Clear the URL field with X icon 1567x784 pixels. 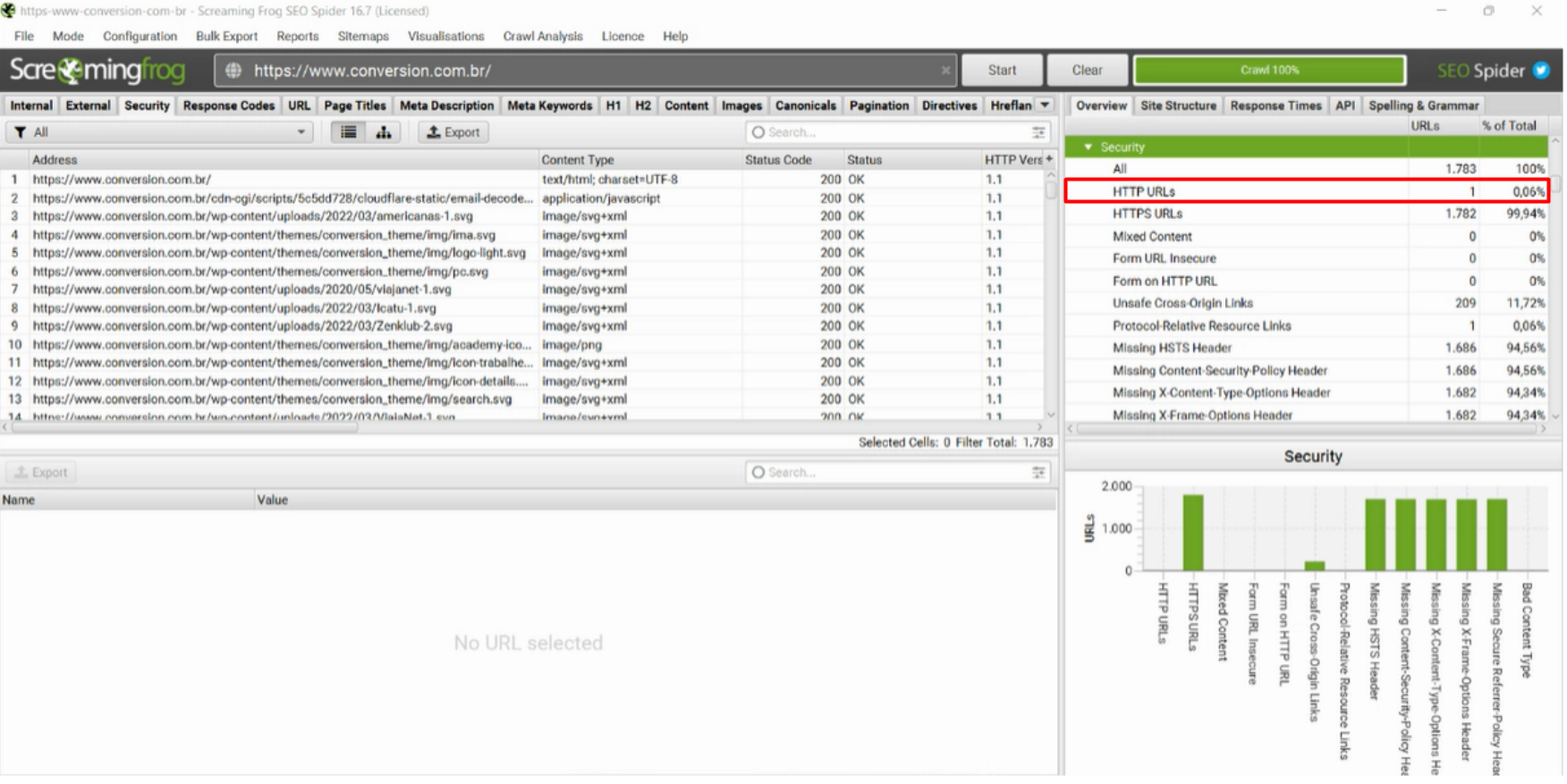click(945, 71)
